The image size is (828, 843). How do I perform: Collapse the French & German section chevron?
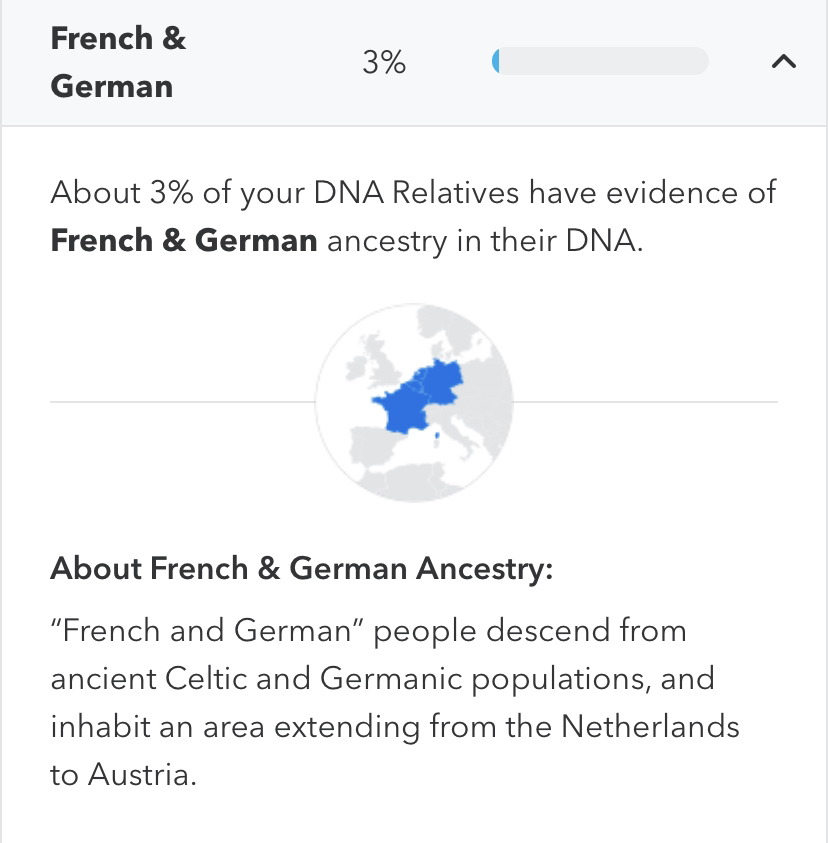[x=783, y=61]
